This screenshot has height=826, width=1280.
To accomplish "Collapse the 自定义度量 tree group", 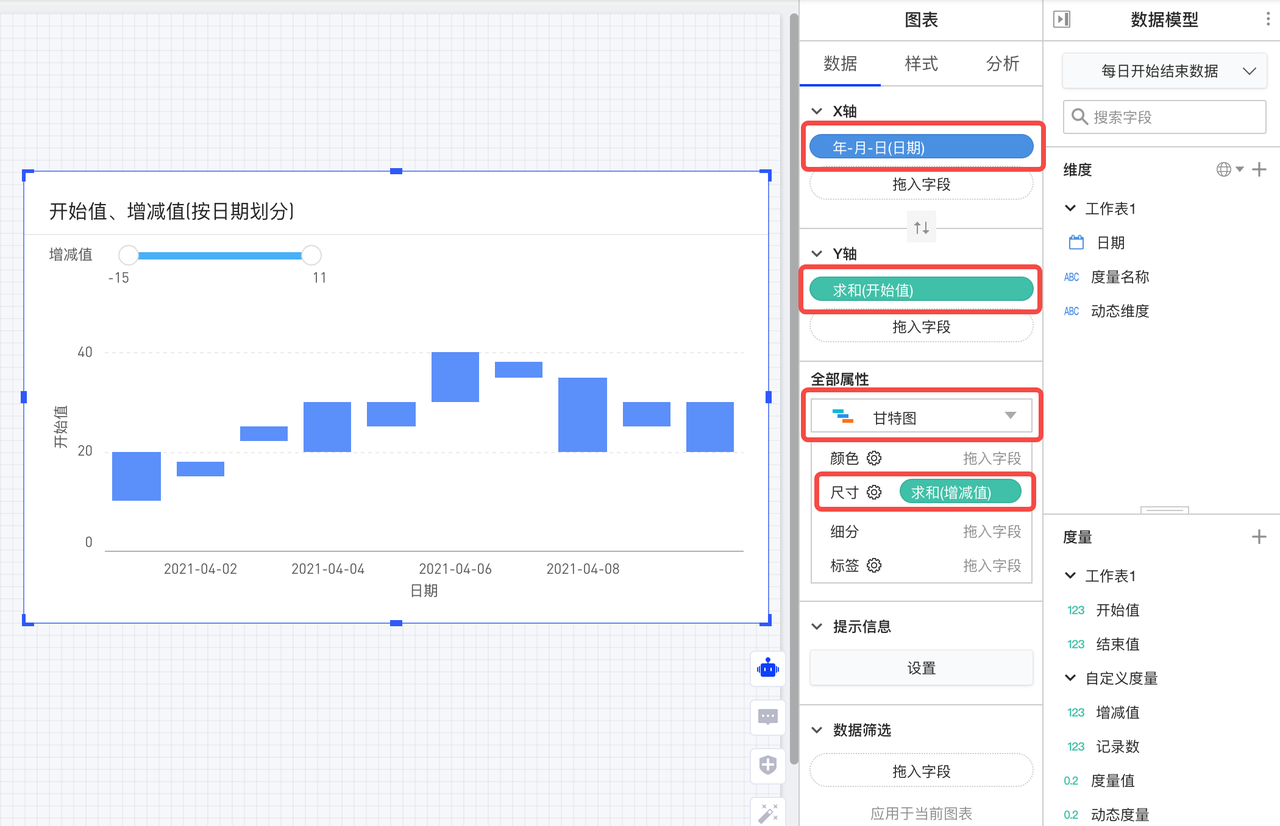I will click(x=1071, y=678).
